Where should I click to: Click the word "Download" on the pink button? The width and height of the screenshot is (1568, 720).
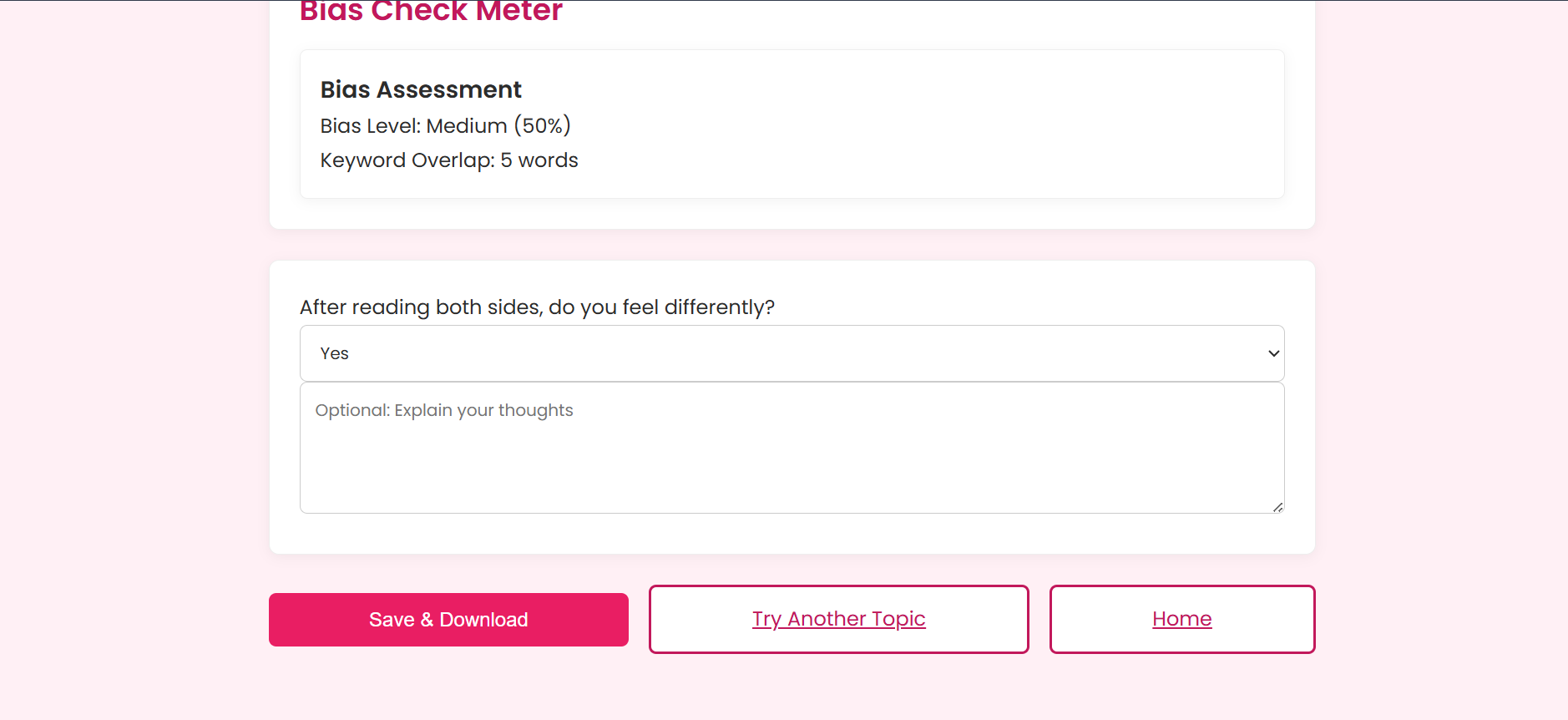tap(483, 620)
